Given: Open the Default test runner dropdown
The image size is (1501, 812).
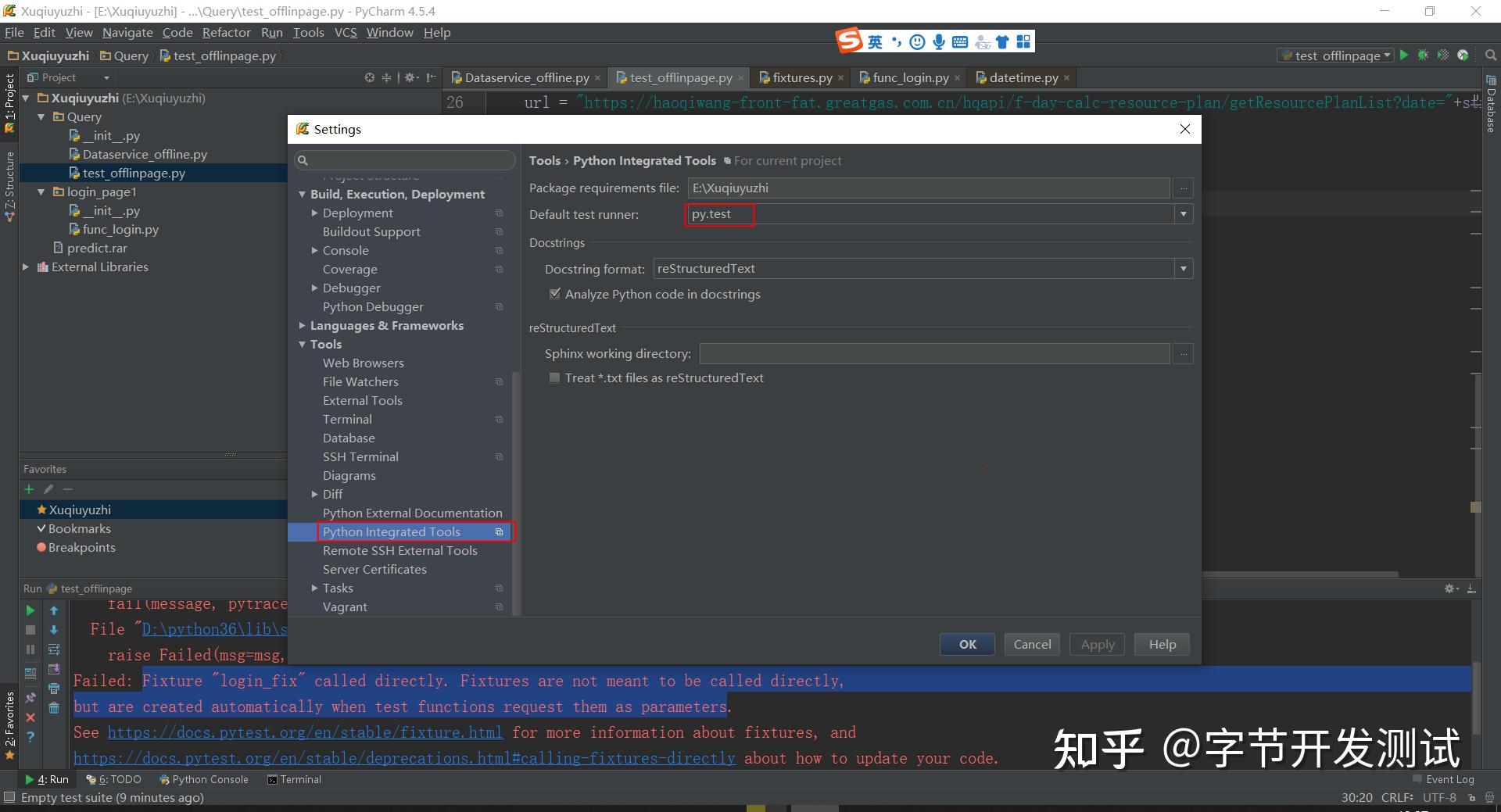Looking at the screenshot, I should pyautogui.click(x=1184, y=213).
